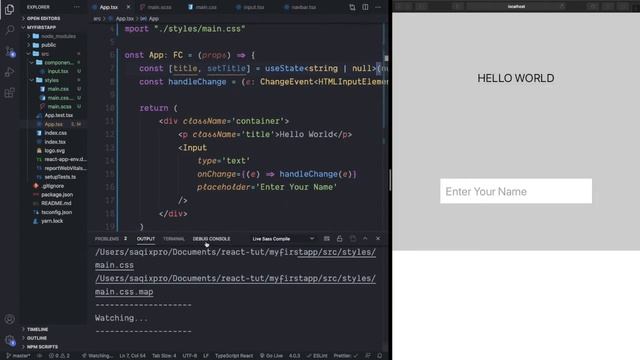This screenshot has height=360, width=640.
Task: Switch to the main.scss editor tab
Action: [156, 7]
